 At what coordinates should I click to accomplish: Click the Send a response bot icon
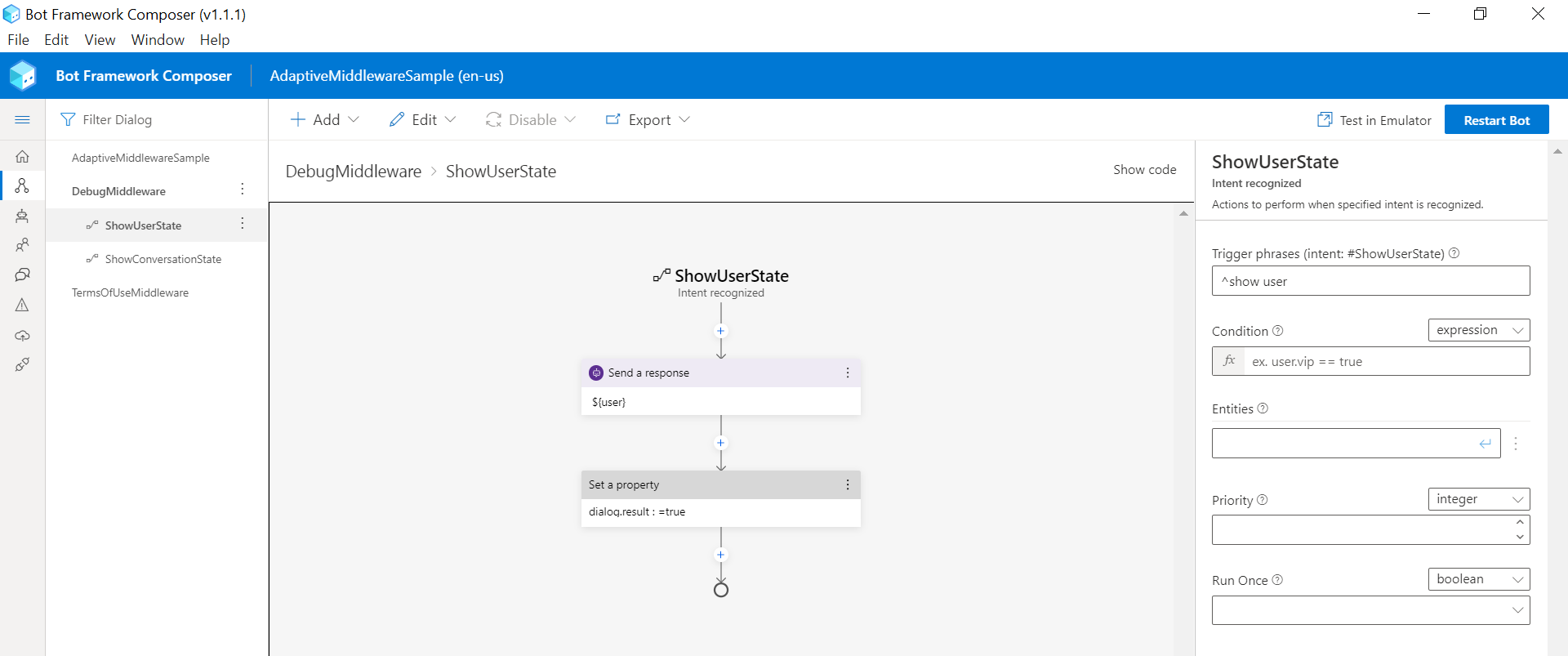596,373
